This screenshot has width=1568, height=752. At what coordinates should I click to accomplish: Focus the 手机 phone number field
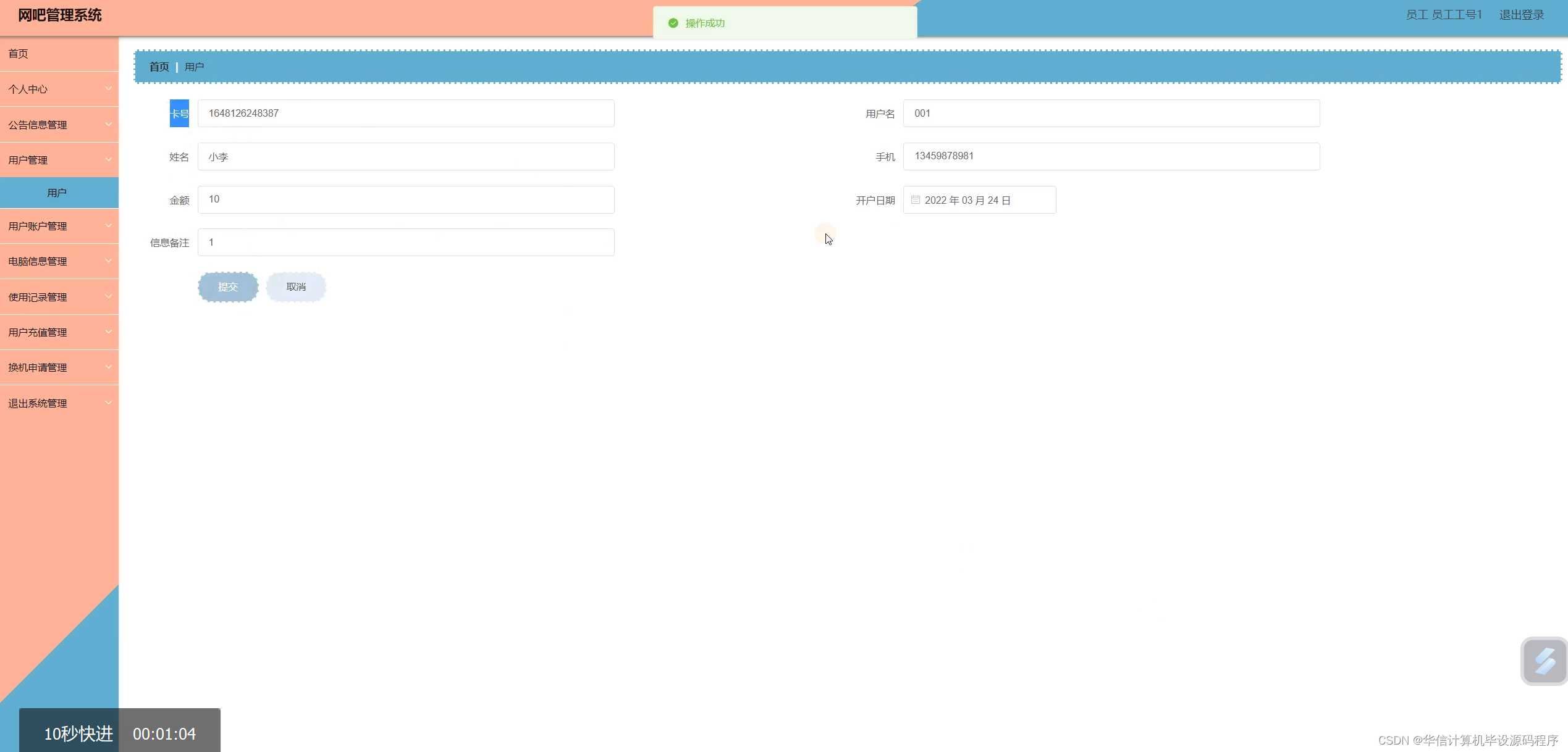coord(1111,156)
